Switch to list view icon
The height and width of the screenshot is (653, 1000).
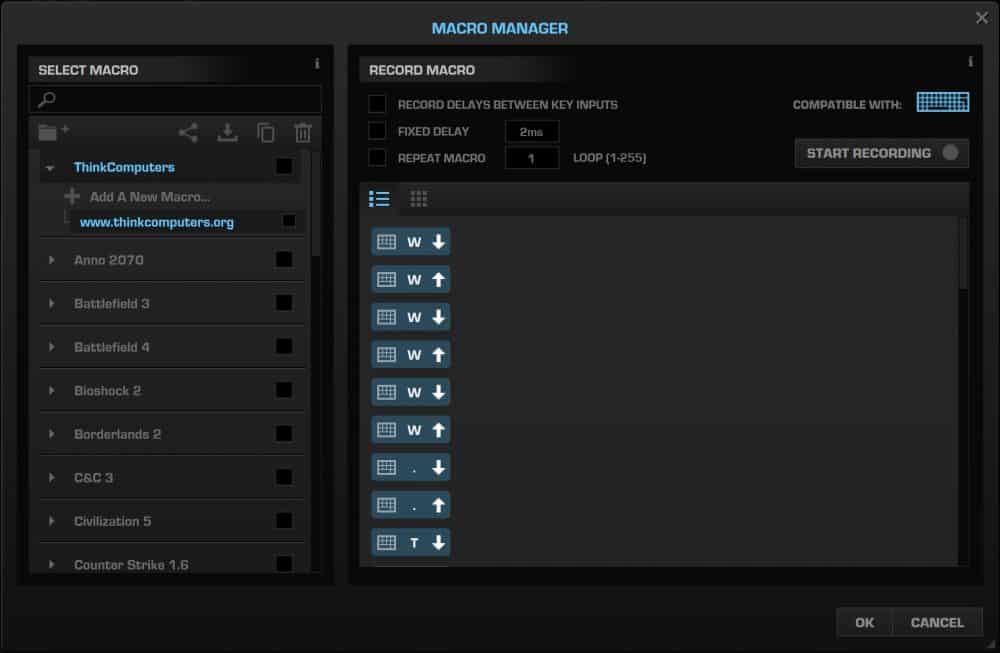[x=379, y=199]
